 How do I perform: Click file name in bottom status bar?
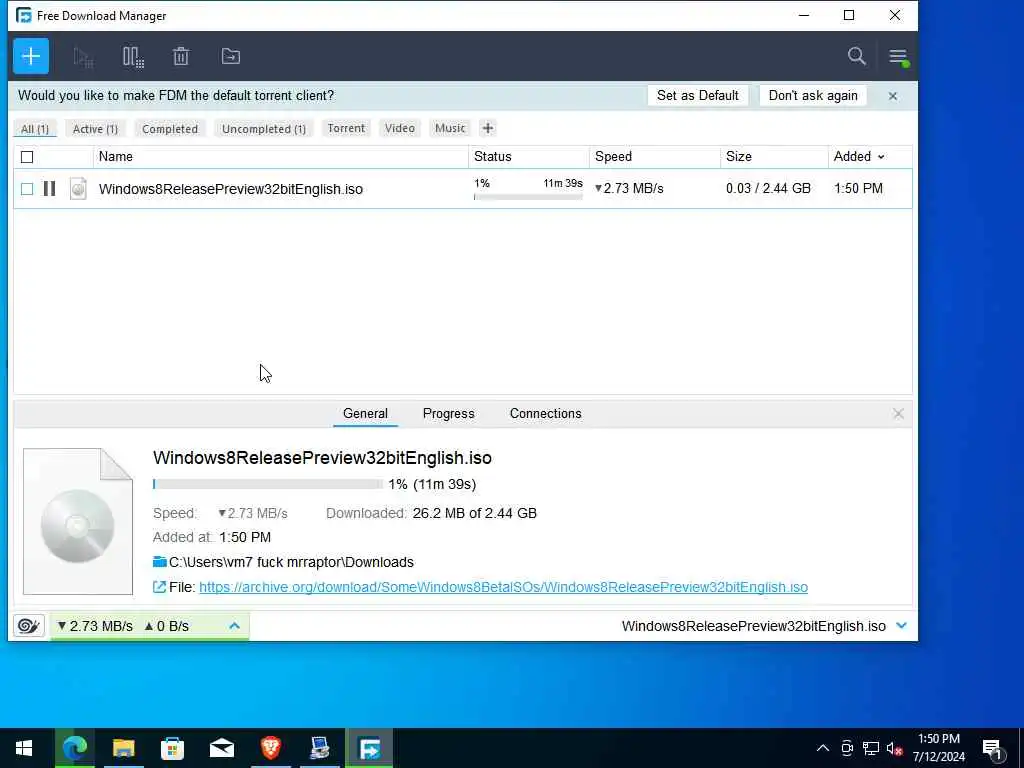click(x=754, y=626)
